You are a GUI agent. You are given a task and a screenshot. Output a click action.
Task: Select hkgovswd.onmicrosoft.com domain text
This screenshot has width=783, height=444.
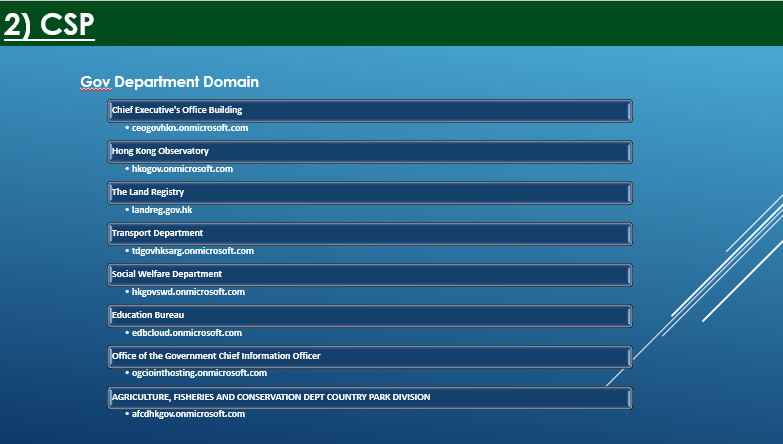tap(188, 292)
